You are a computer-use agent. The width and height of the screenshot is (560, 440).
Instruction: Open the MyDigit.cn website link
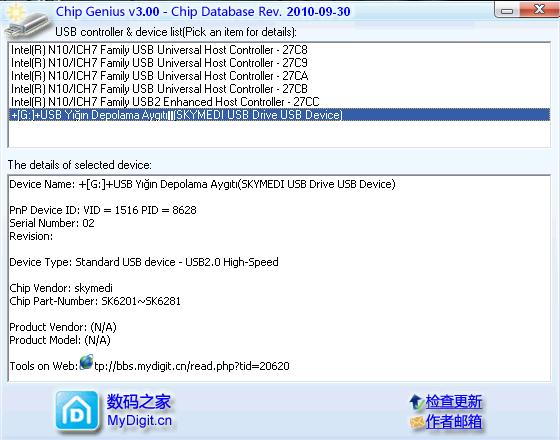[x=140, y=420]
